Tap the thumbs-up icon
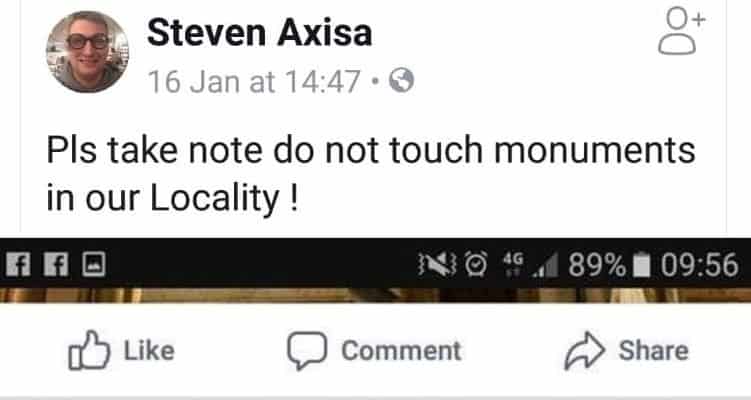Screen dimensions: 751x400 click(89, 350)
